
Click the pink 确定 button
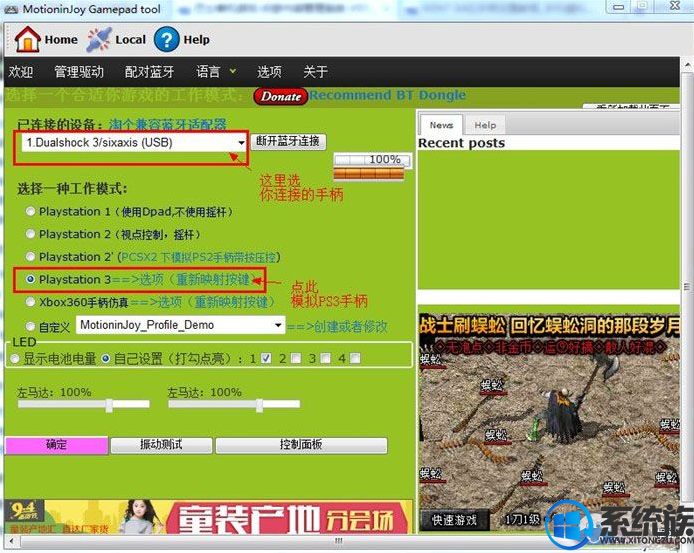tap(56, 445)
